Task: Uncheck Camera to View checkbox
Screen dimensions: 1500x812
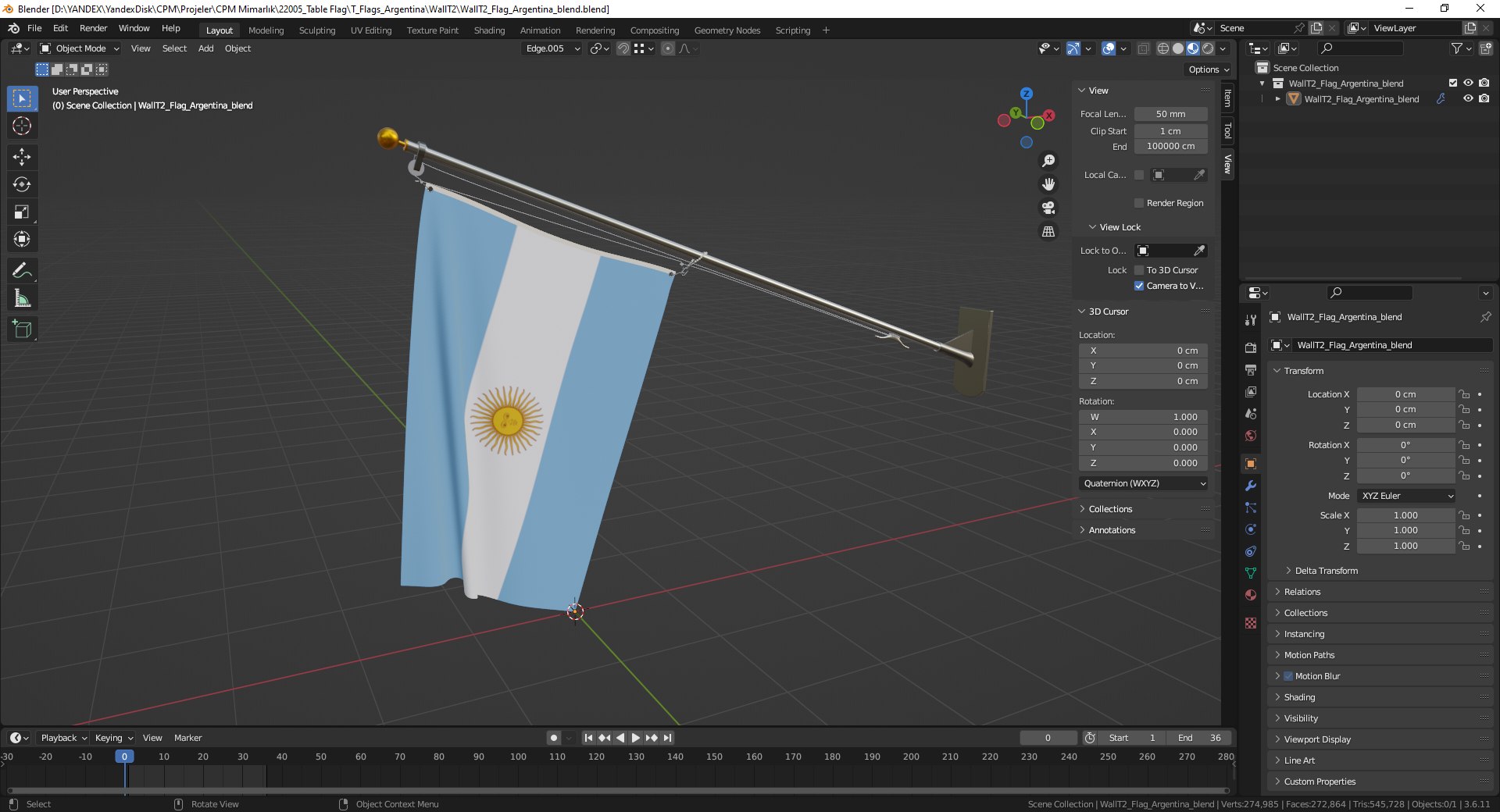Action: click(1139, 286)
